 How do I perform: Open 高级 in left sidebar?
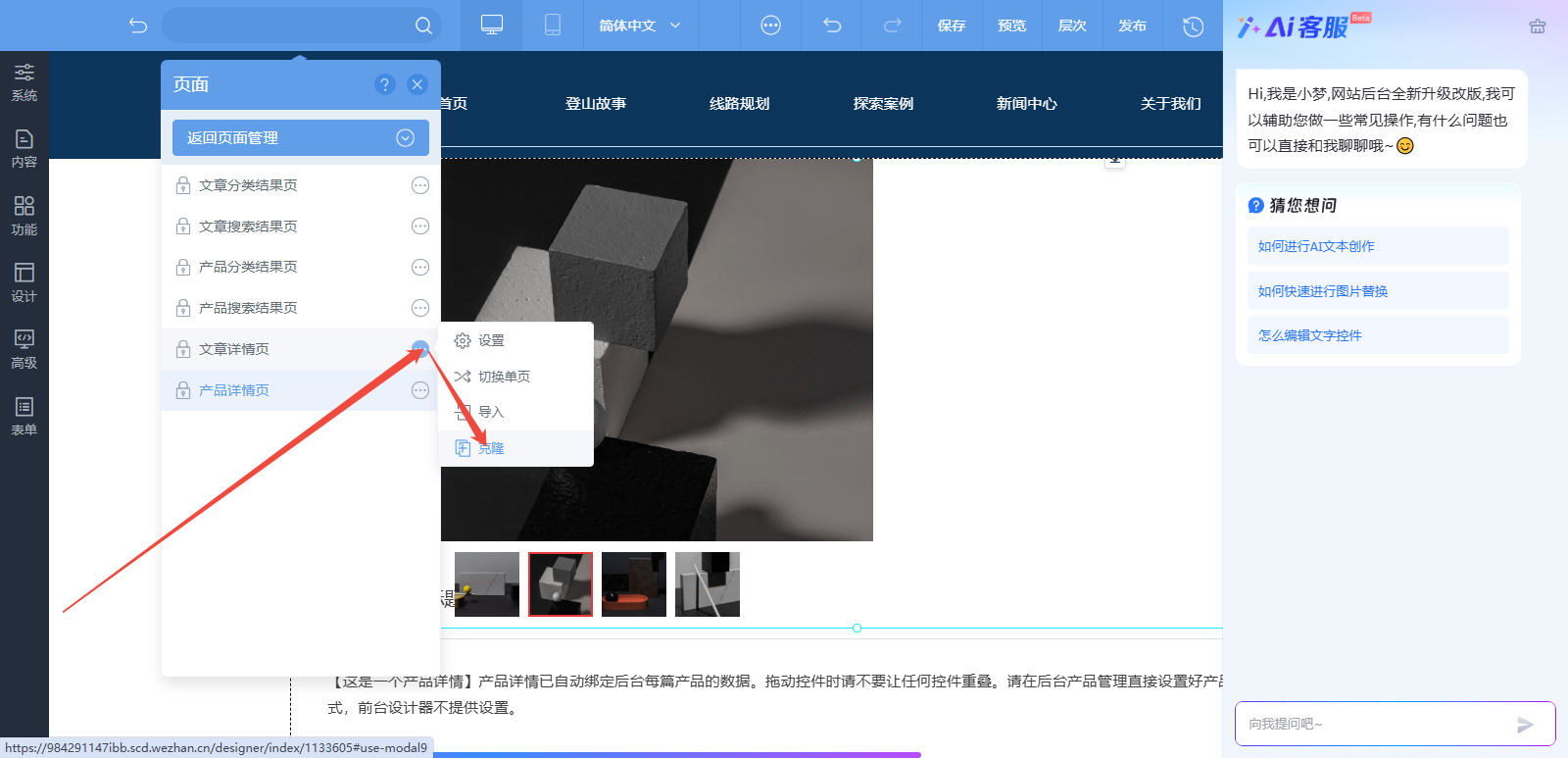24,349
